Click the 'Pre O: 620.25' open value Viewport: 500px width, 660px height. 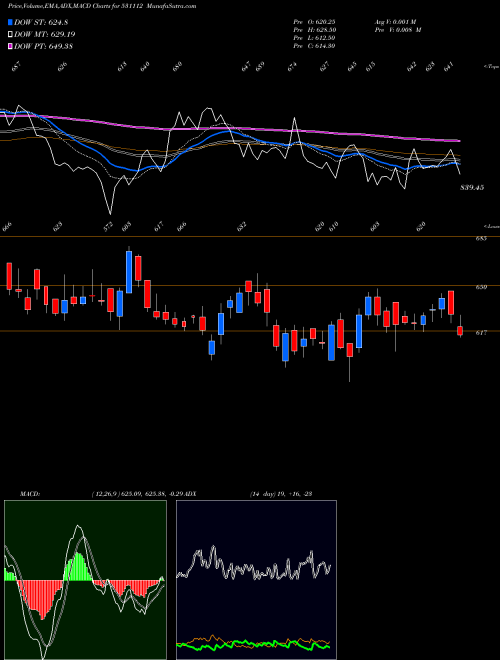click(314, 22)
